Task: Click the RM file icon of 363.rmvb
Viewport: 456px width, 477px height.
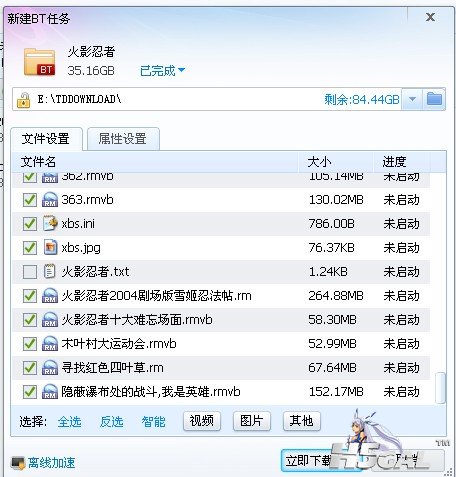Action: click(50, 200)
